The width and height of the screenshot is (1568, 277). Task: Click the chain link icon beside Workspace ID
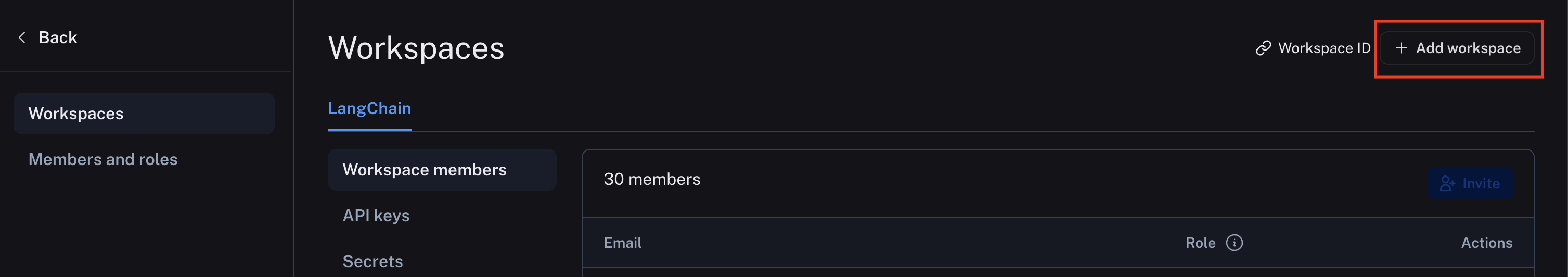[x=1263, y=48]
